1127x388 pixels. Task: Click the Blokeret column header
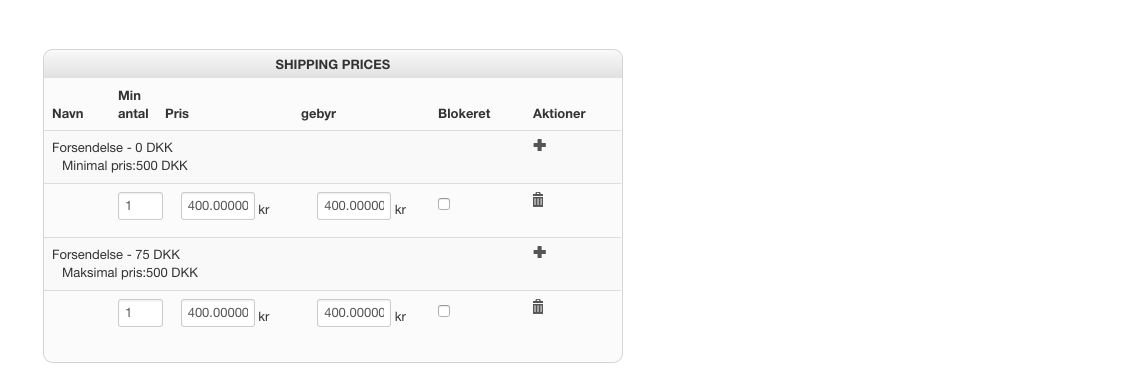[x=464, y=114]
